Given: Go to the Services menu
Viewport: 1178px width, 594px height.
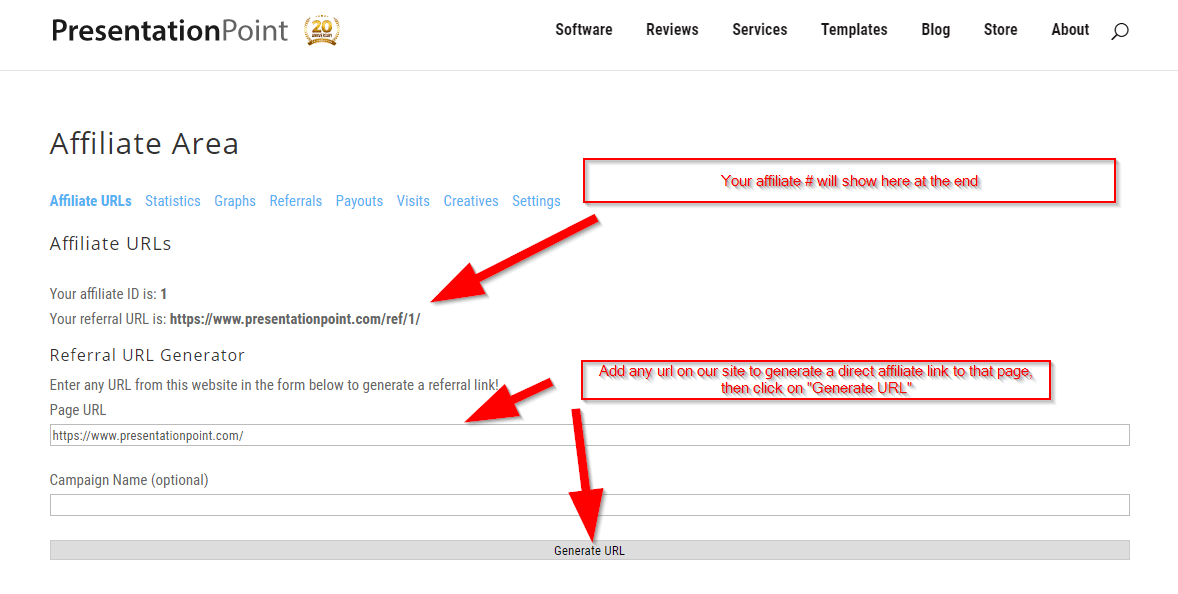Looking at the screenshot, I should click(x=759, y=30).
